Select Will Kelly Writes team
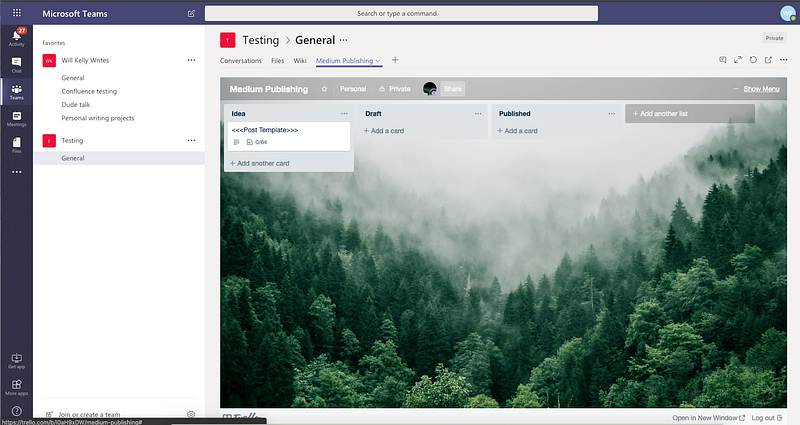 (x=85, y=60)
